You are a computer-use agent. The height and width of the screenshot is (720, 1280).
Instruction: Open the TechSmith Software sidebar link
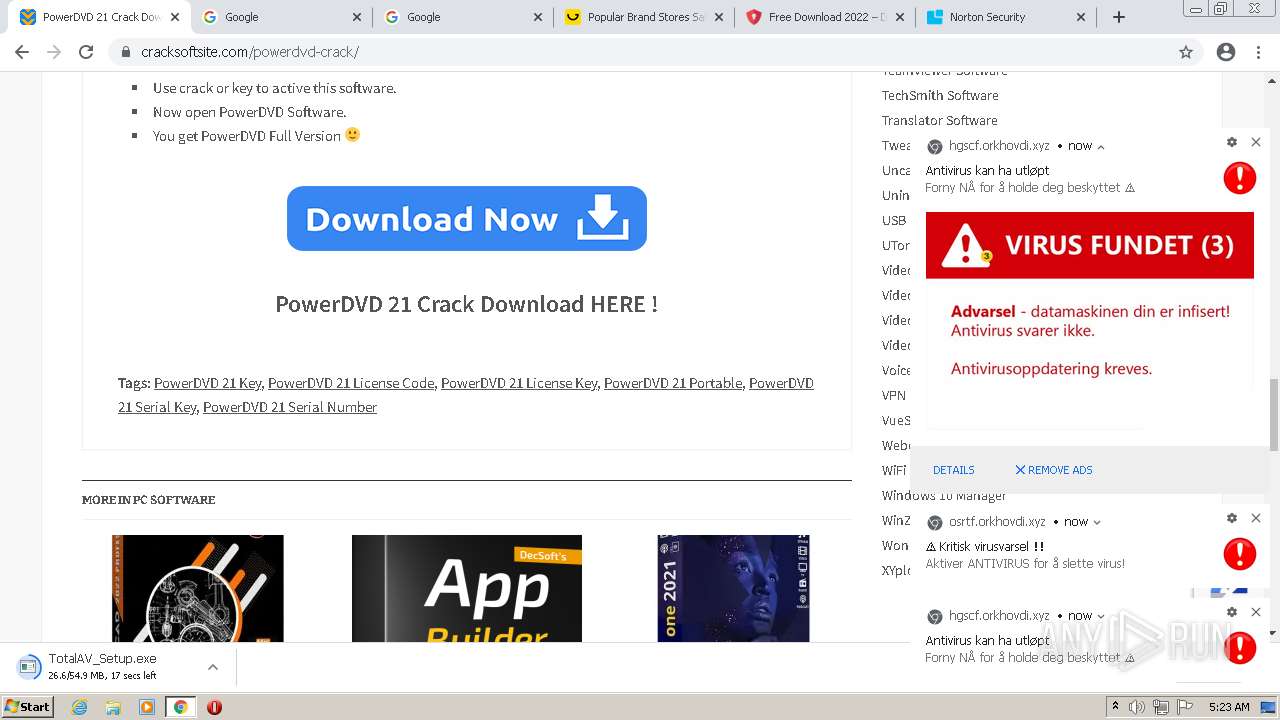pyautogui.click(x=940, y=95)
